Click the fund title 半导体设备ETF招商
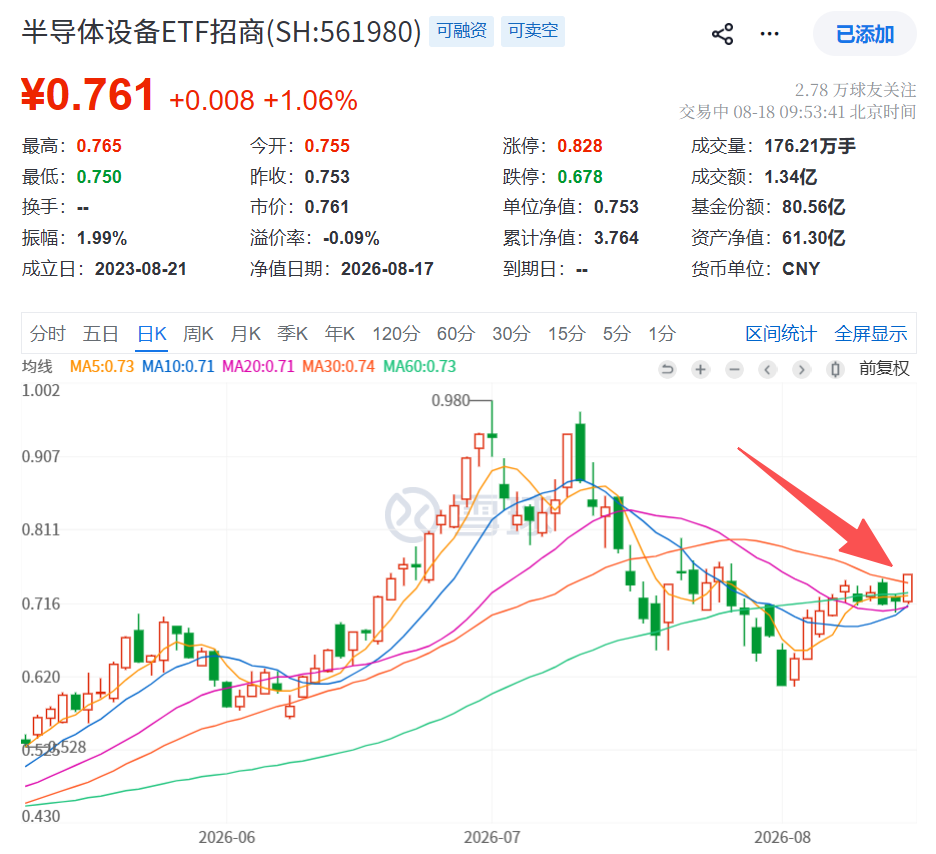The image size is (936, 854). click(143, 32)
